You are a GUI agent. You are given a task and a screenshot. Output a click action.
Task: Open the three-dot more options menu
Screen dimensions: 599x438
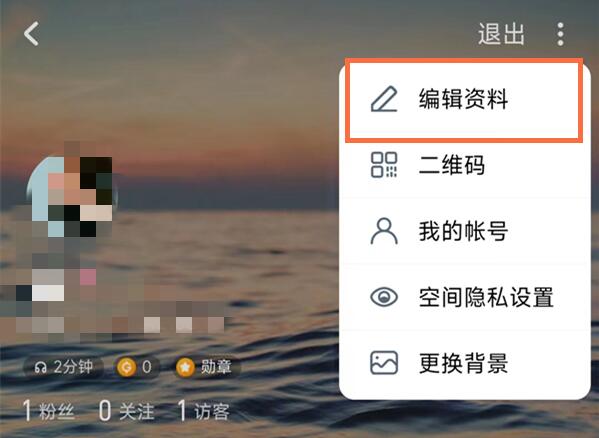[560, 34]
